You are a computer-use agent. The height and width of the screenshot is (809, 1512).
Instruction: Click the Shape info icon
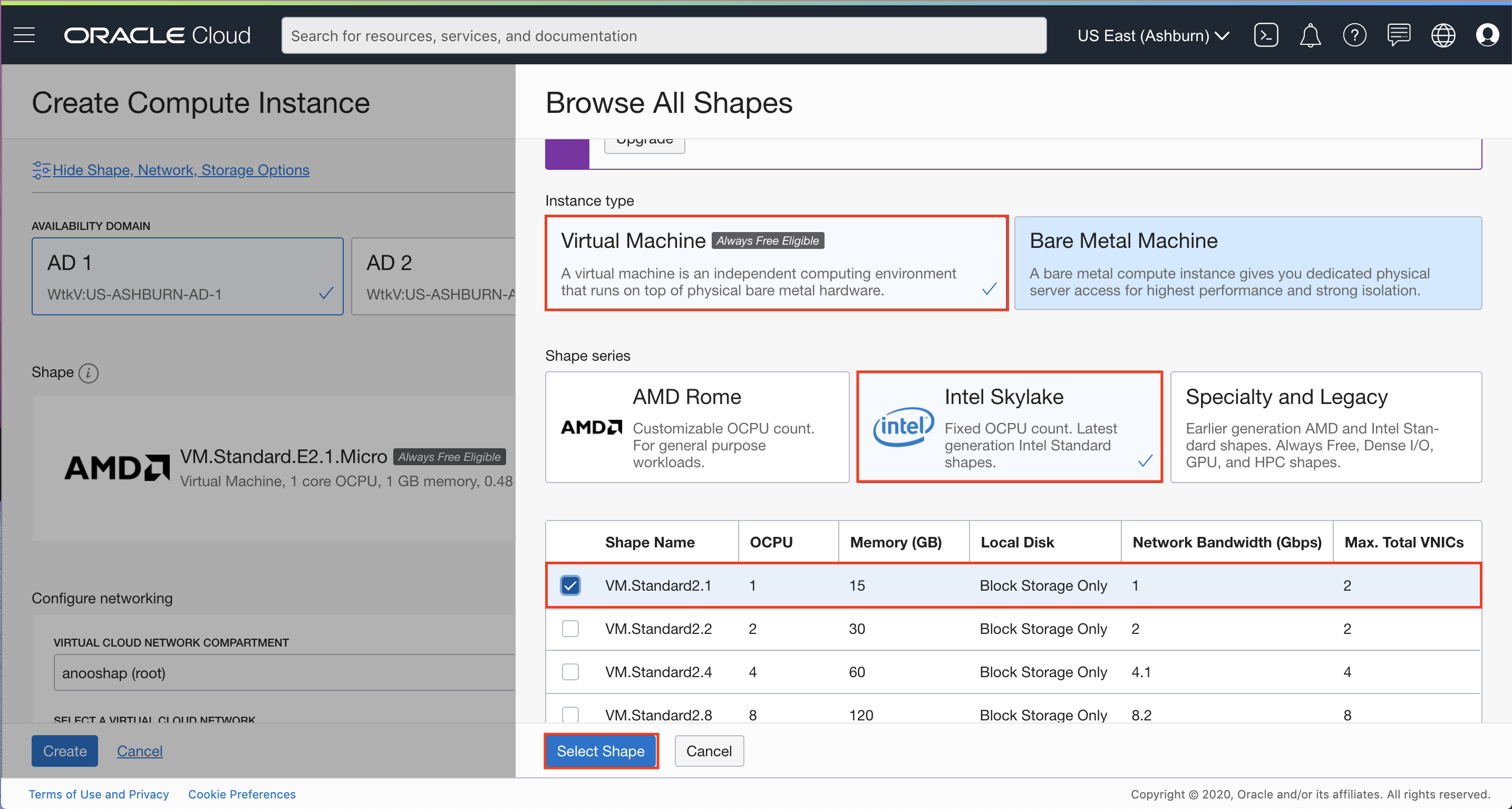(x=89, y=373)
